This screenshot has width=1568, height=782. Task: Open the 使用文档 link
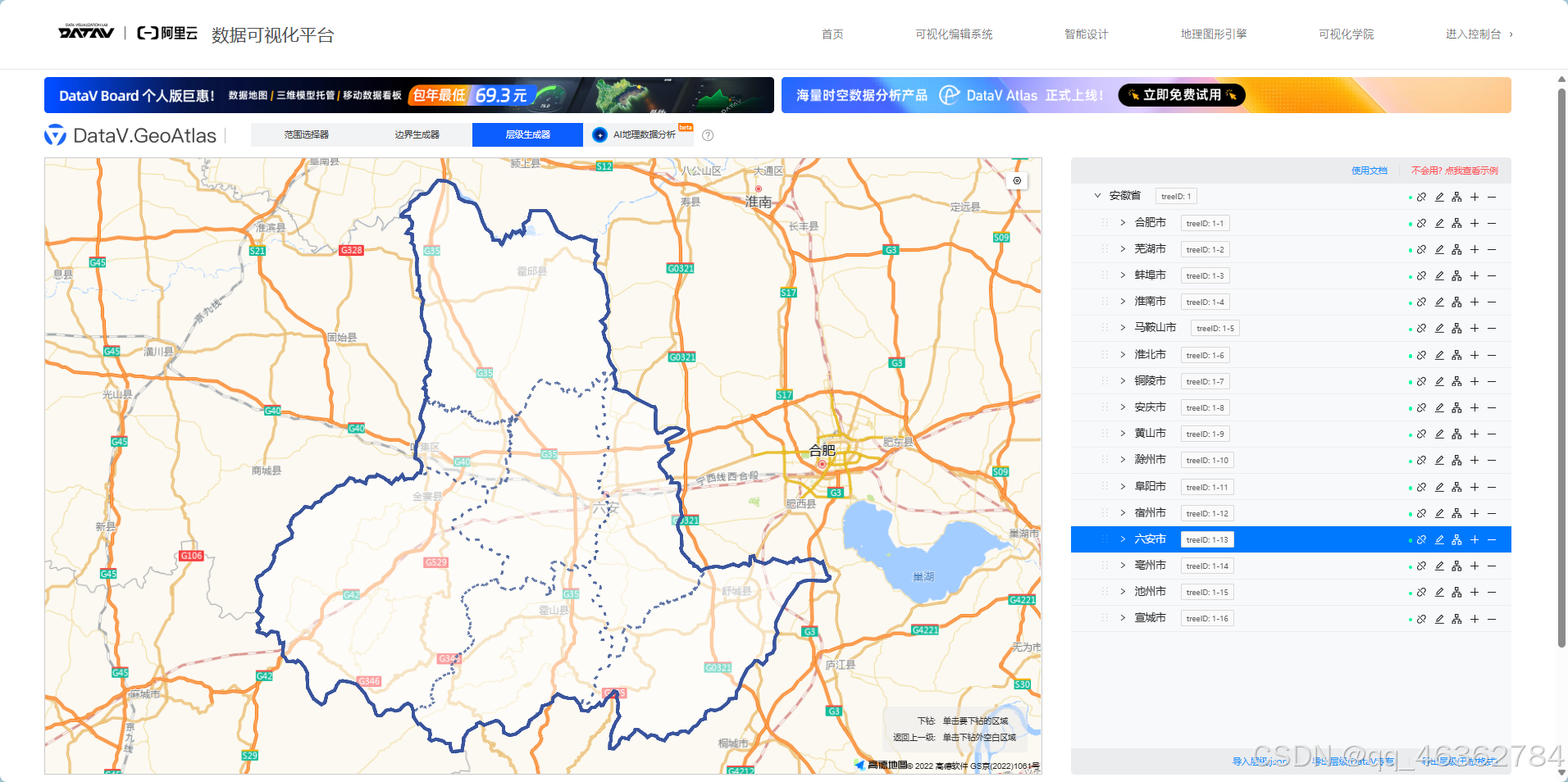[x=1370, y=170]
